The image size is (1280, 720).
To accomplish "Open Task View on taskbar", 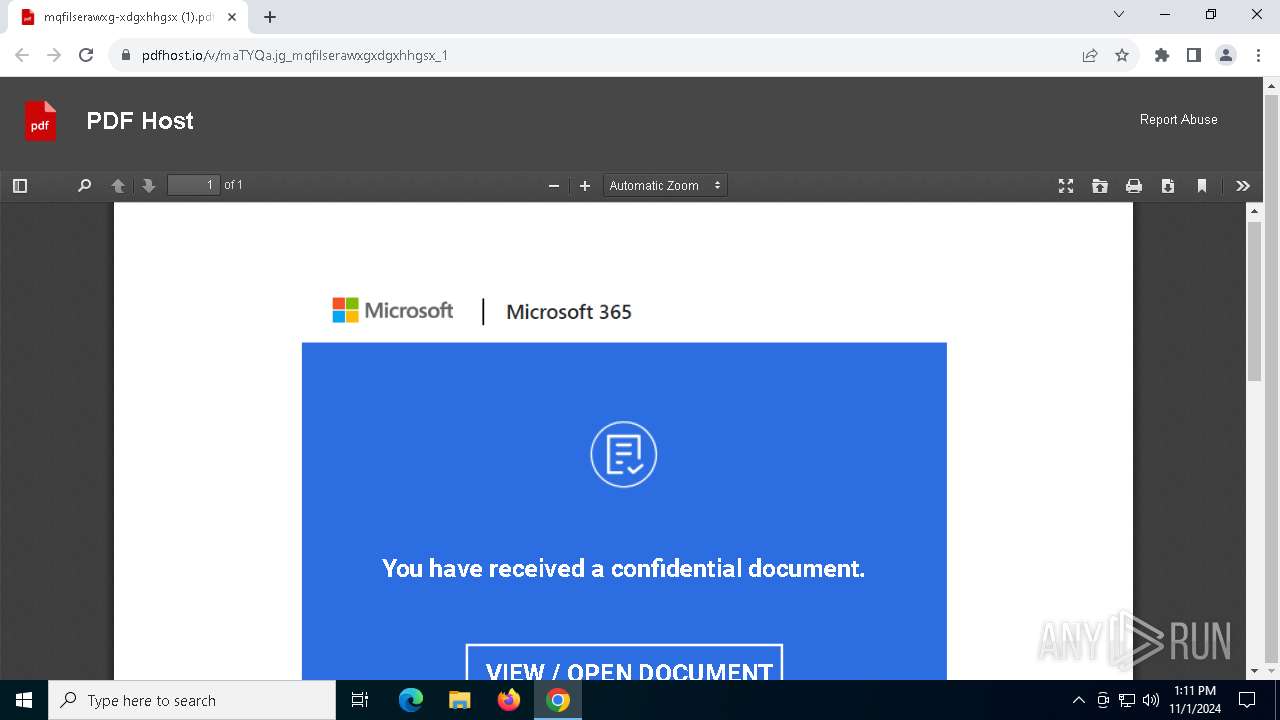I will (361, 700).
